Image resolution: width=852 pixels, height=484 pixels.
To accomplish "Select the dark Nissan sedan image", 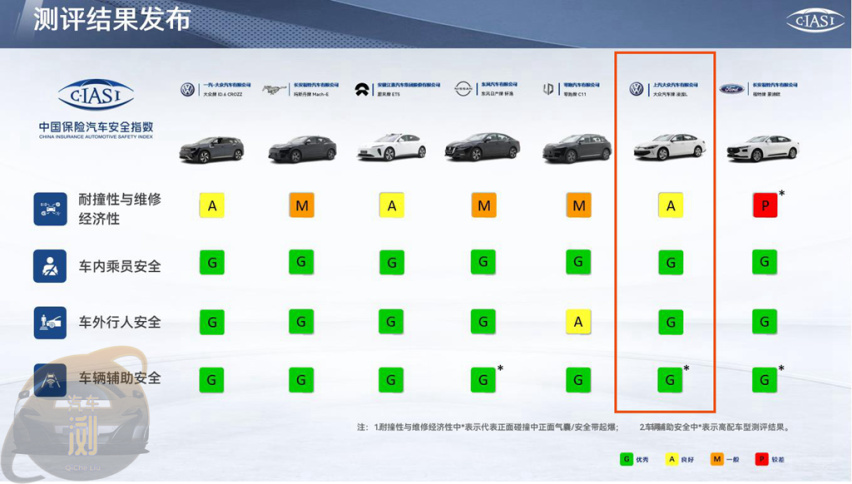I will click(x=483, y=146).
